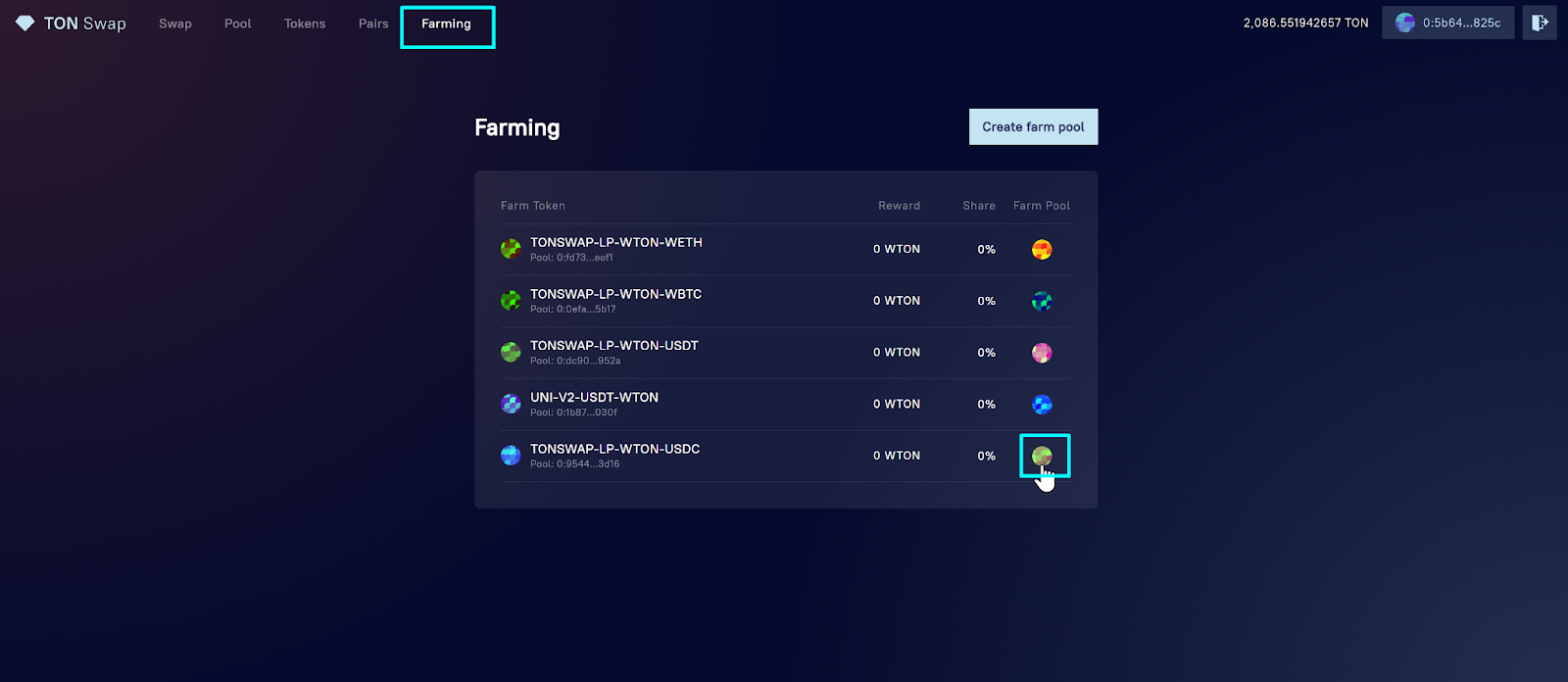This screenshot has height=682, width=1568.
Task: Go to the Swap tab
Action: [175, 24]
